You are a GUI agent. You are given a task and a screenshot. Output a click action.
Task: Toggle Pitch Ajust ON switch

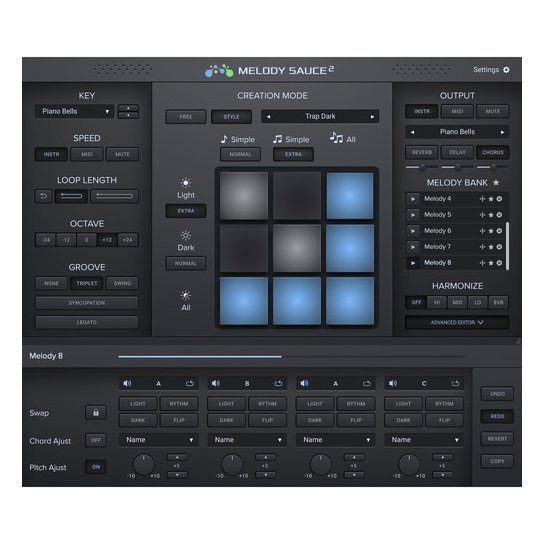96,467
